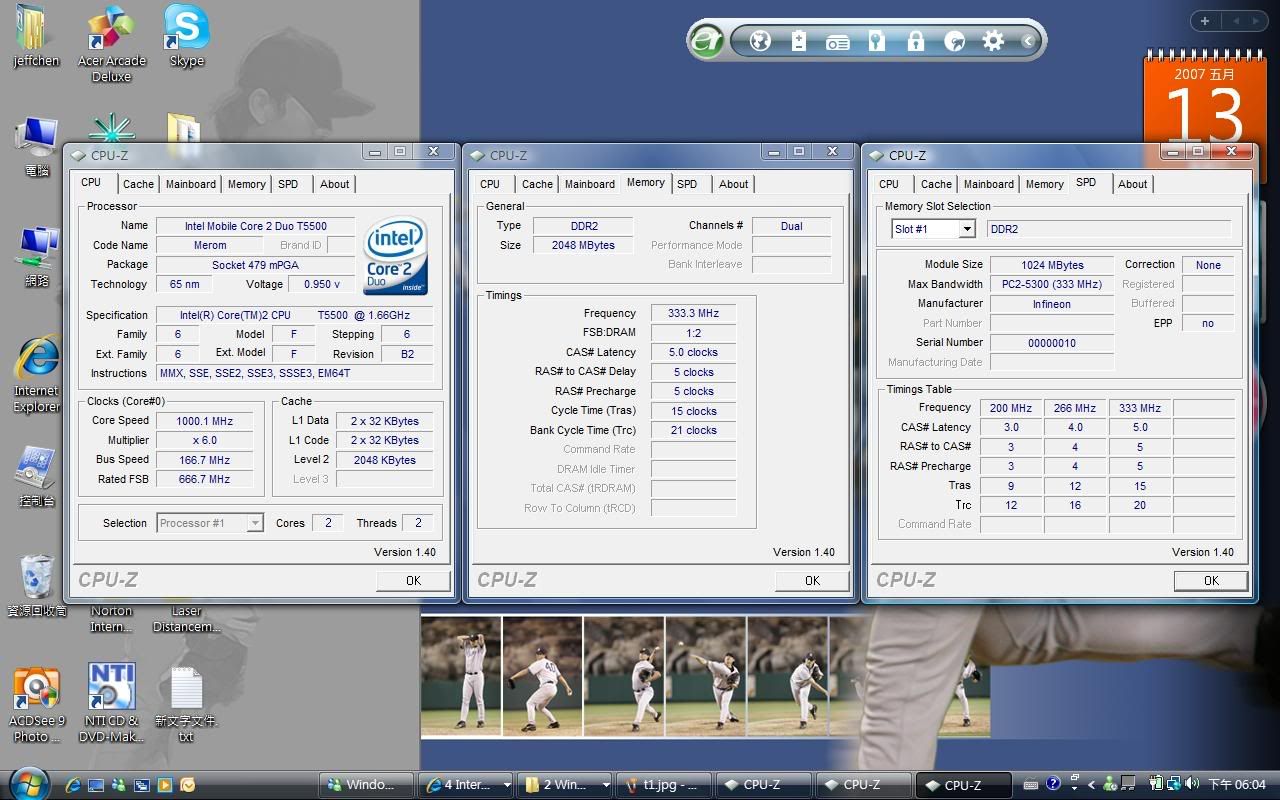
Task: Open the battery power icon in Acer toolbar
Action: (798, 41)
